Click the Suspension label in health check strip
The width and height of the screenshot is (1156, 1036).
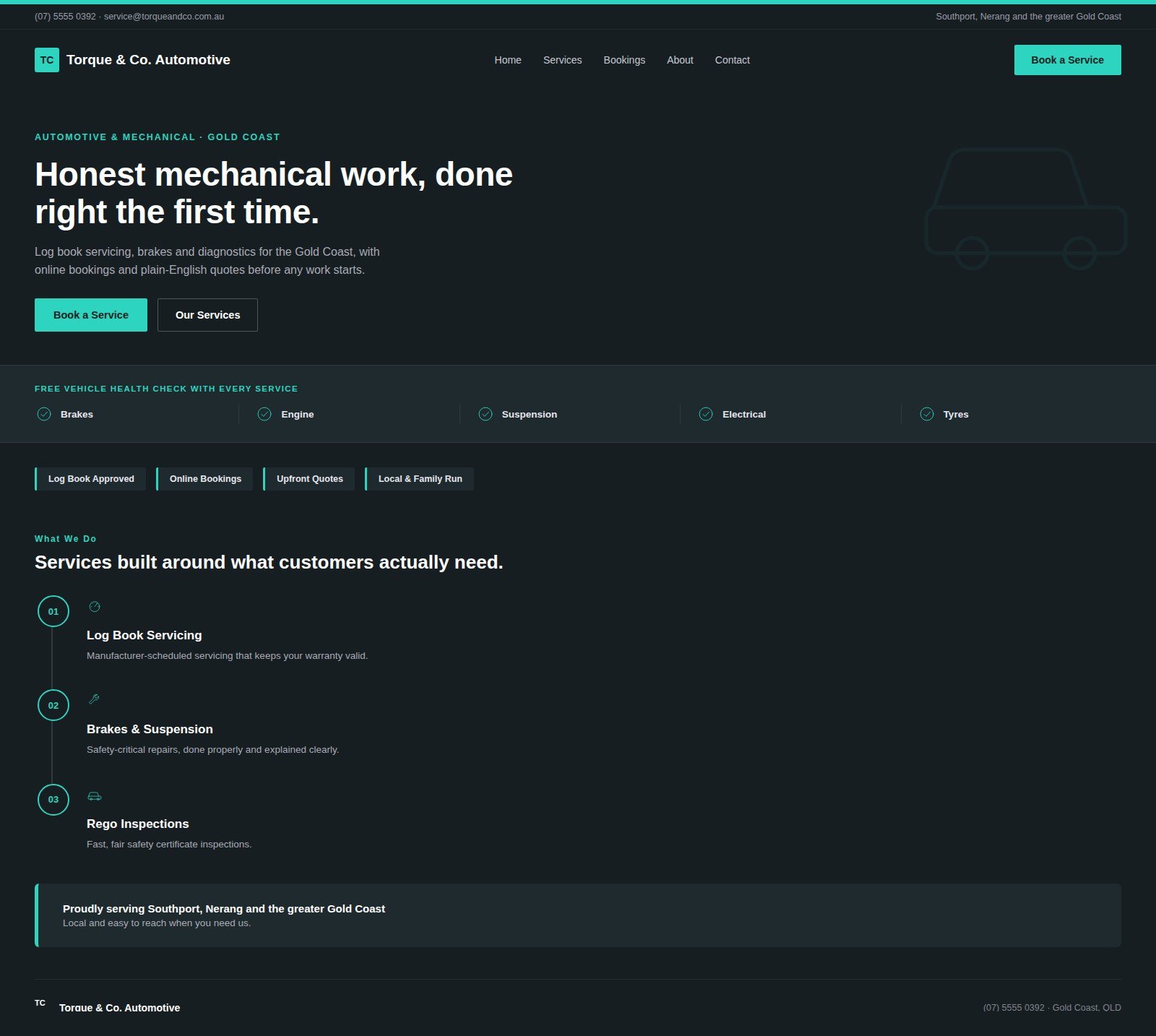point(530,414)
